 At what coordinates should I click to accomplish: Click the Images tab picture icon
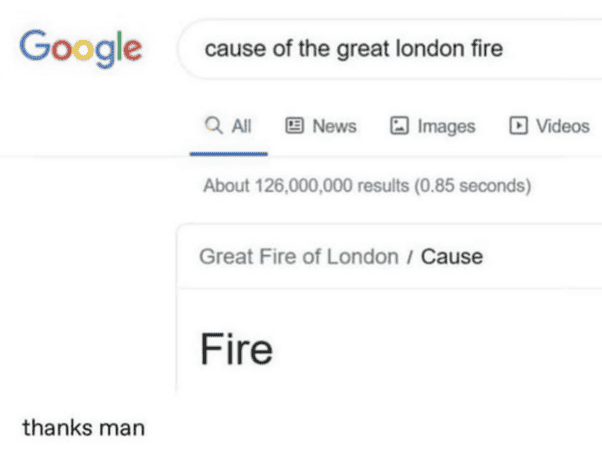click(399, 126)
